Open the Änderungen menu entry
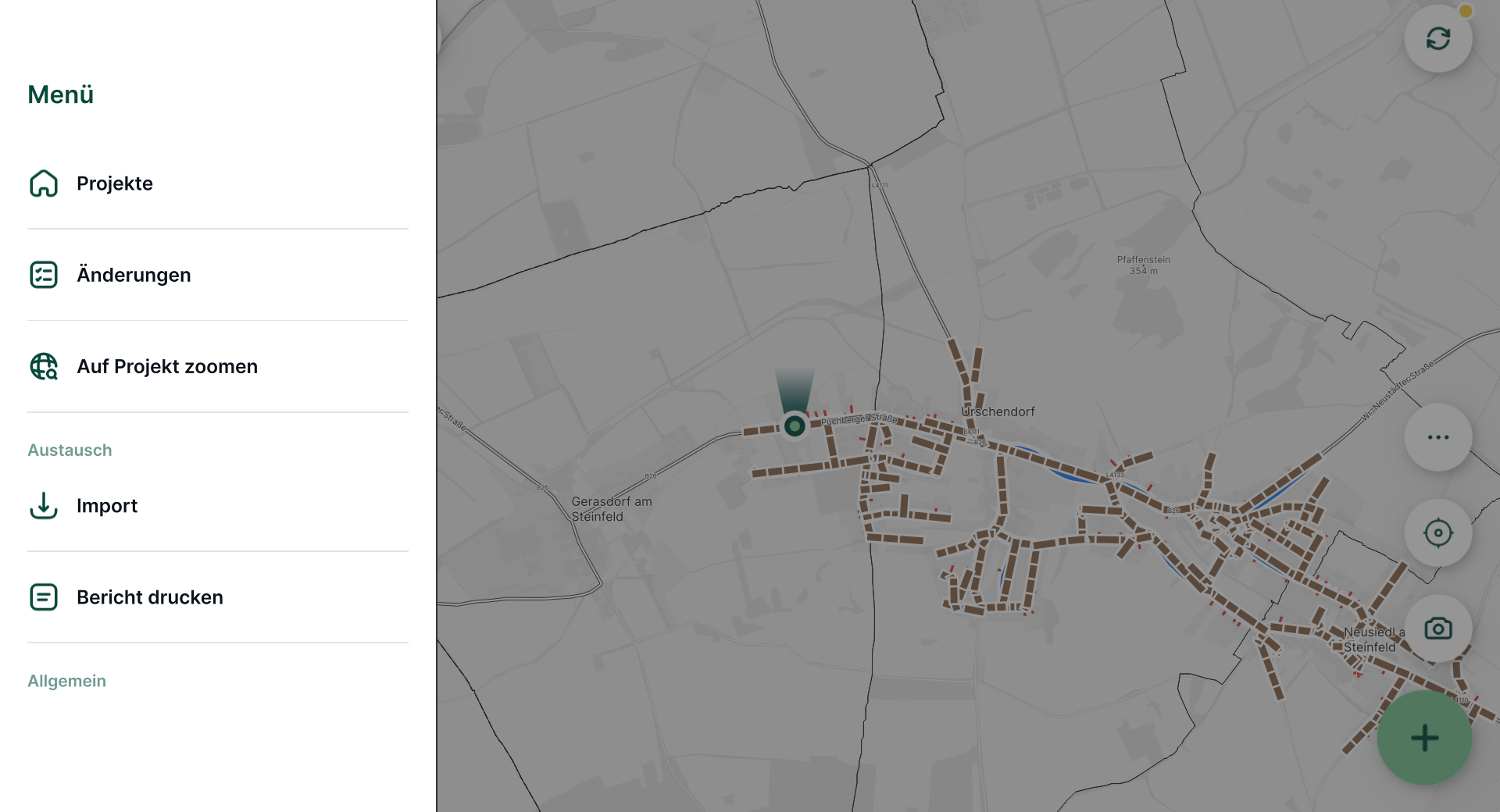 (x=218, y=275)
